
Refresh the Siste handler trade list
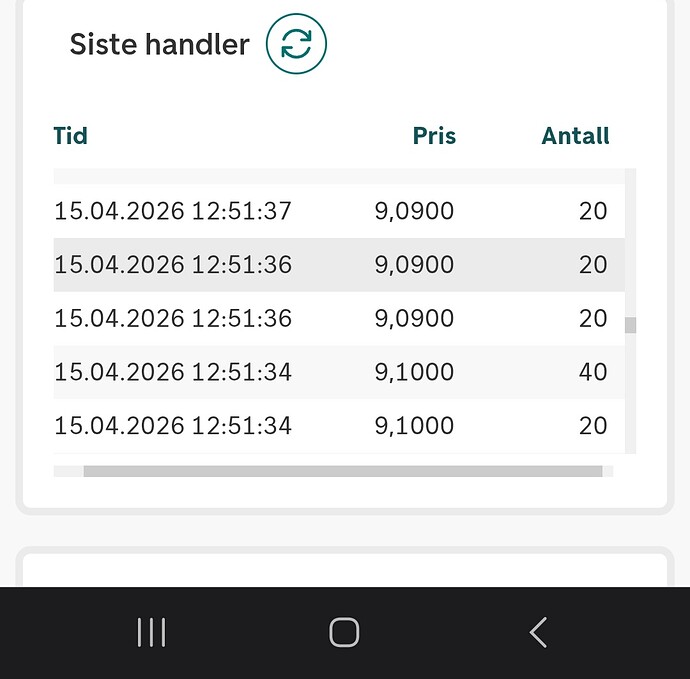296,44
